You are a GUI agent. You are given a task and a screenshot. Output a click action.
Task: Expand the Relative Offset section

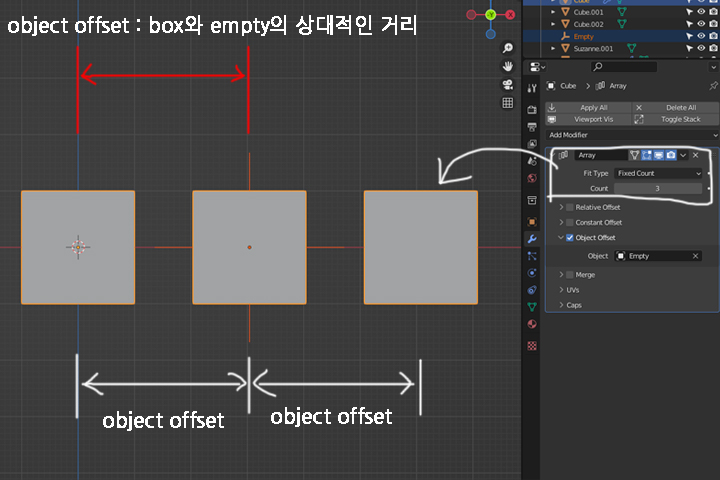click(561, 207)
